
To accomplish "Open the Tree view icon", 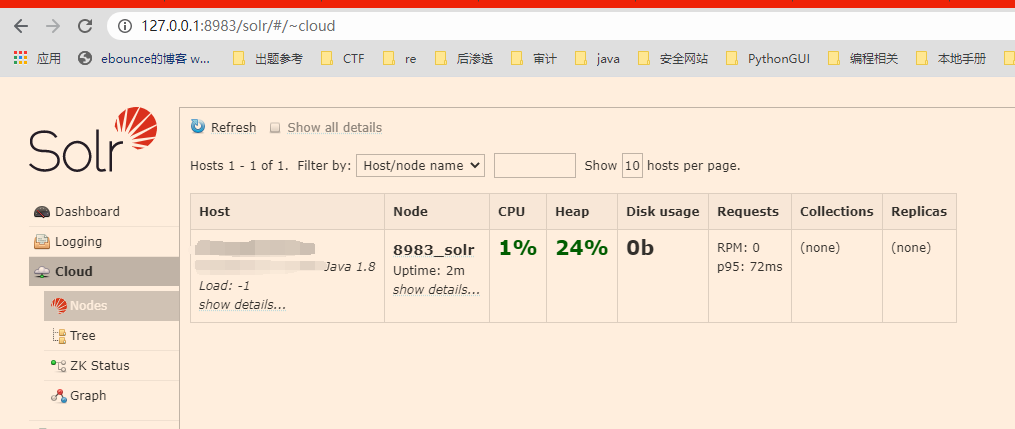I will pos(59,336).
